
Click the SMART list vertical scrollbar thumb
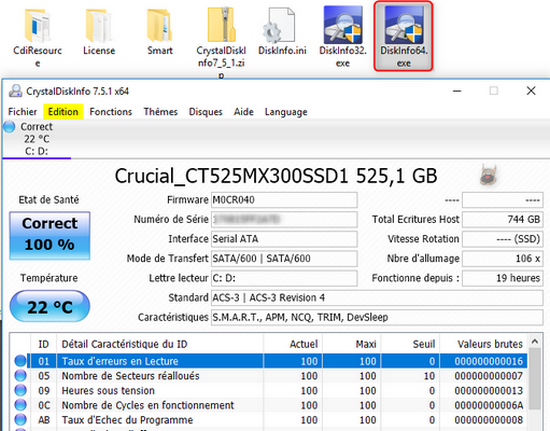(x=535, y=379)
